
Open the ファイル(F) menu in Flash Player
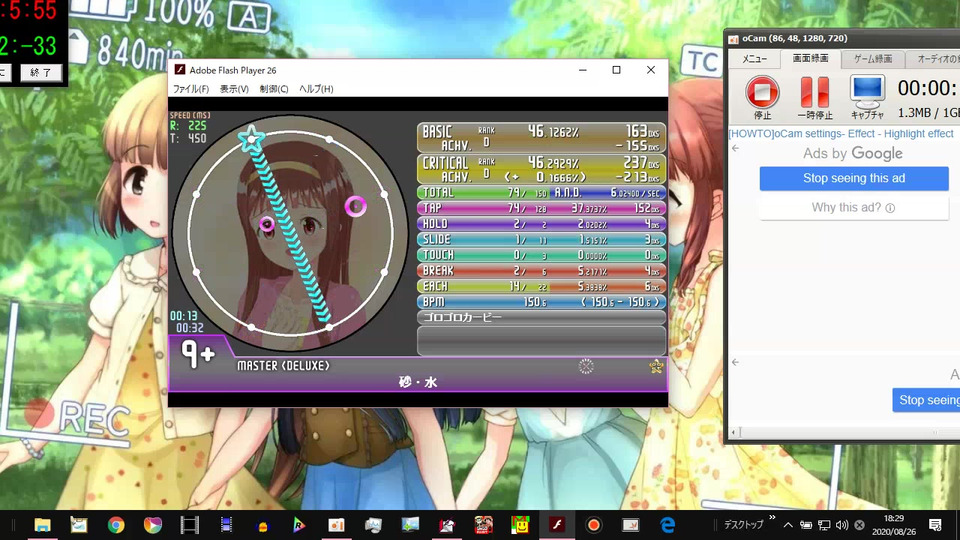[190, 89]
